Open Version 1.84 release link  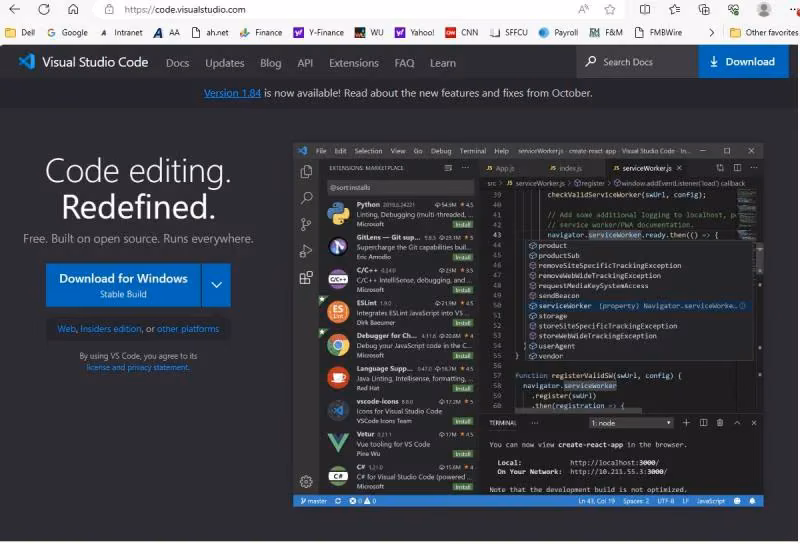[x=232, y=93]
